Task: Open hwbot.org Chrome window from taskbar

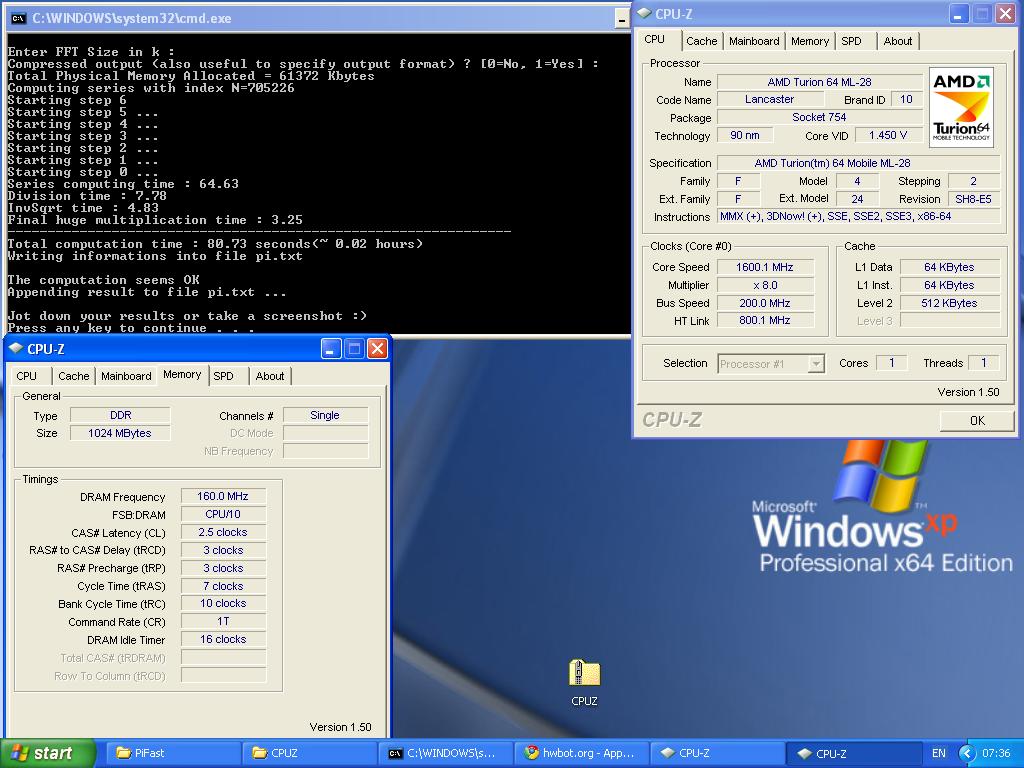Action: (x=582, y=753)
